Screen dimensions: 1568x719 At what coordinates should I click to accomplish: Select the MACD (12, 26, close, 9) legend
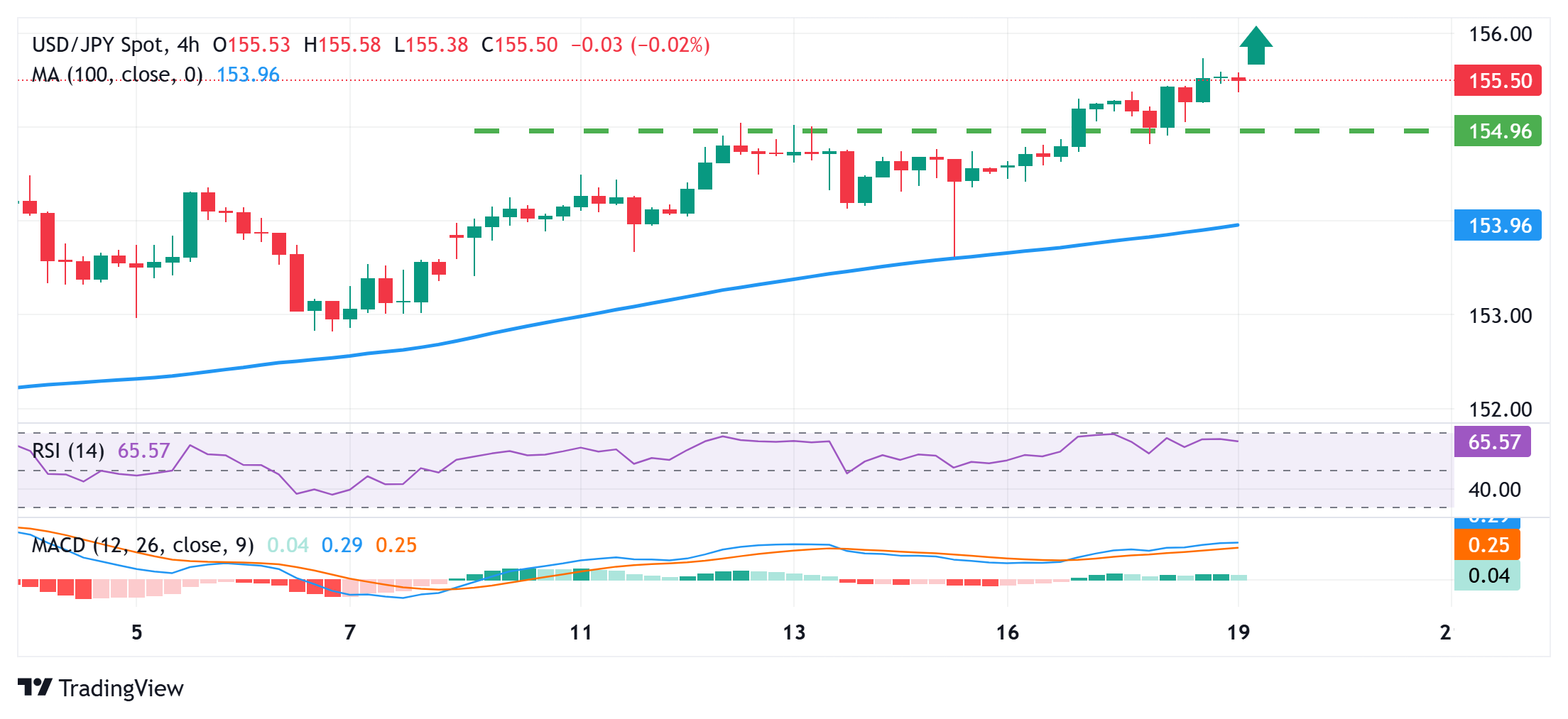coord(143,545)
